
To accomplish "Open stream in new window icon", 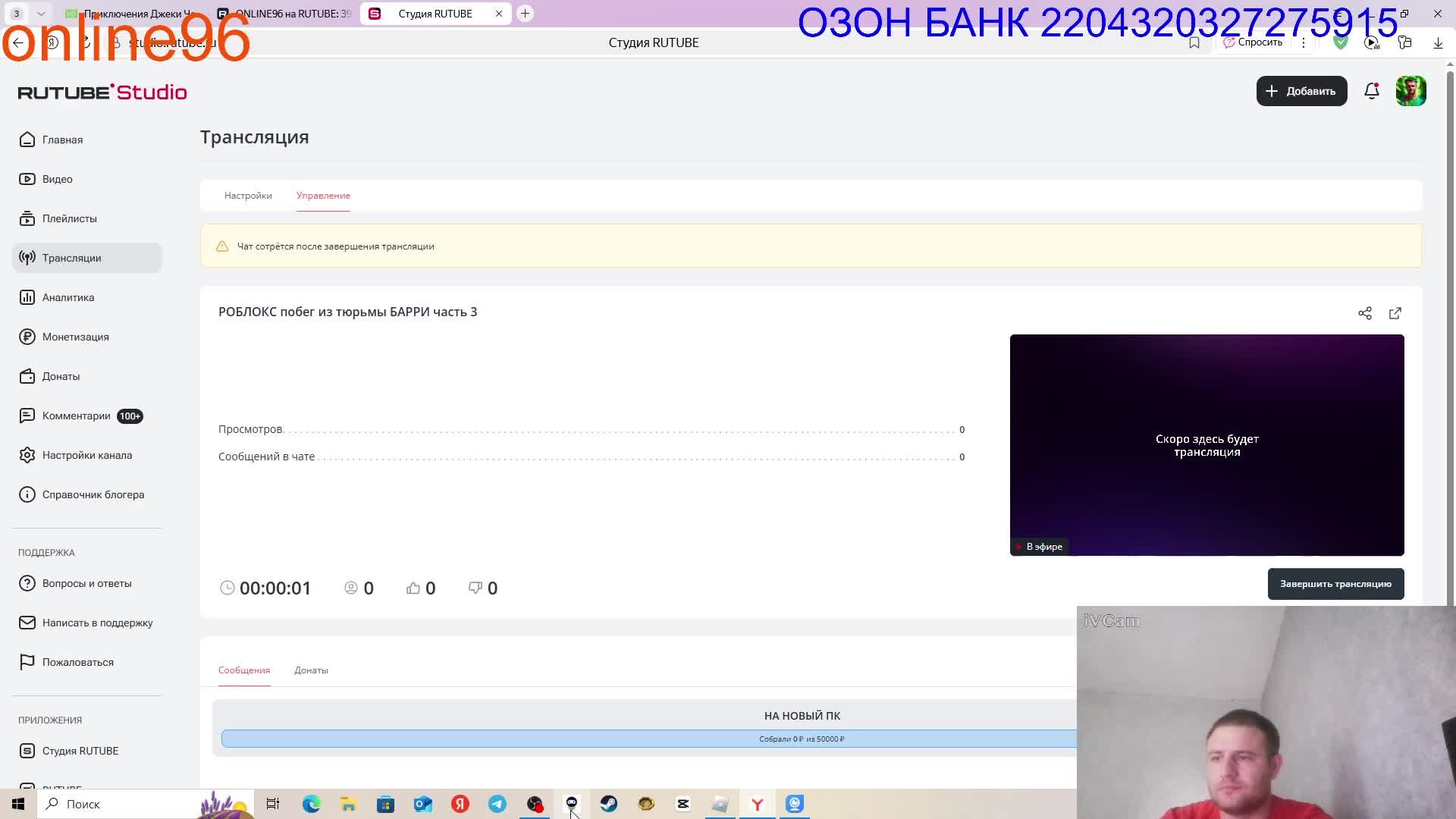I will pyautogui.click(x=1395, y=313).
